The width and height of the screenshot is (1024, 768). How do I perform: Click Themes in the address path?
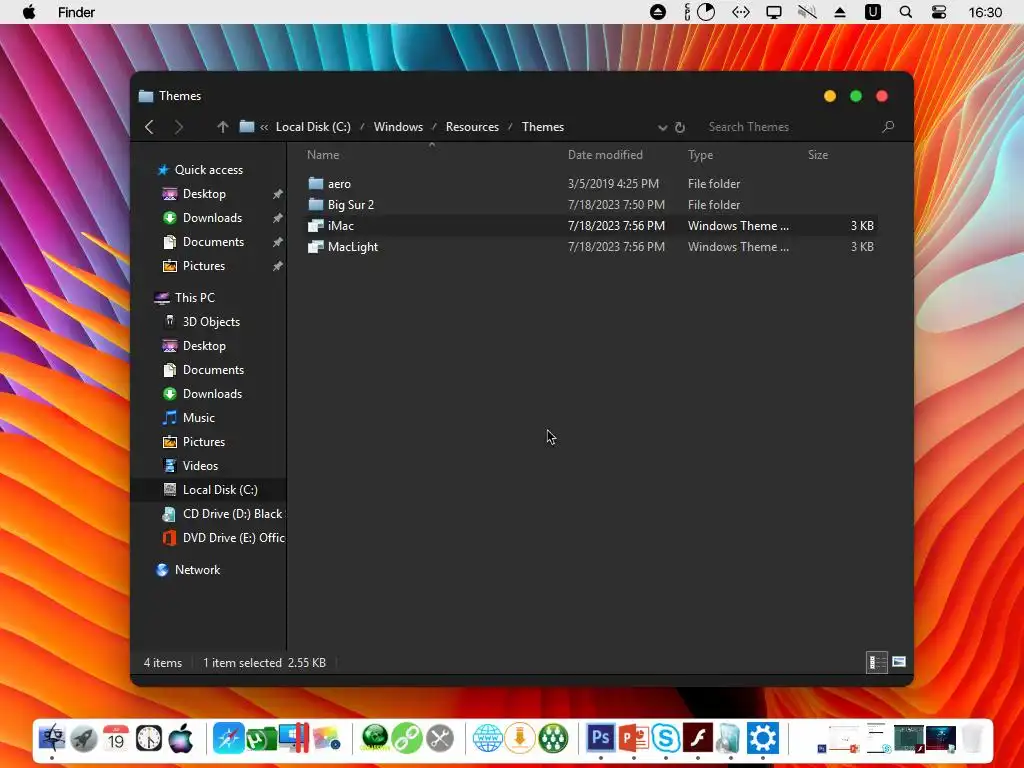click(x=543, y=127)
